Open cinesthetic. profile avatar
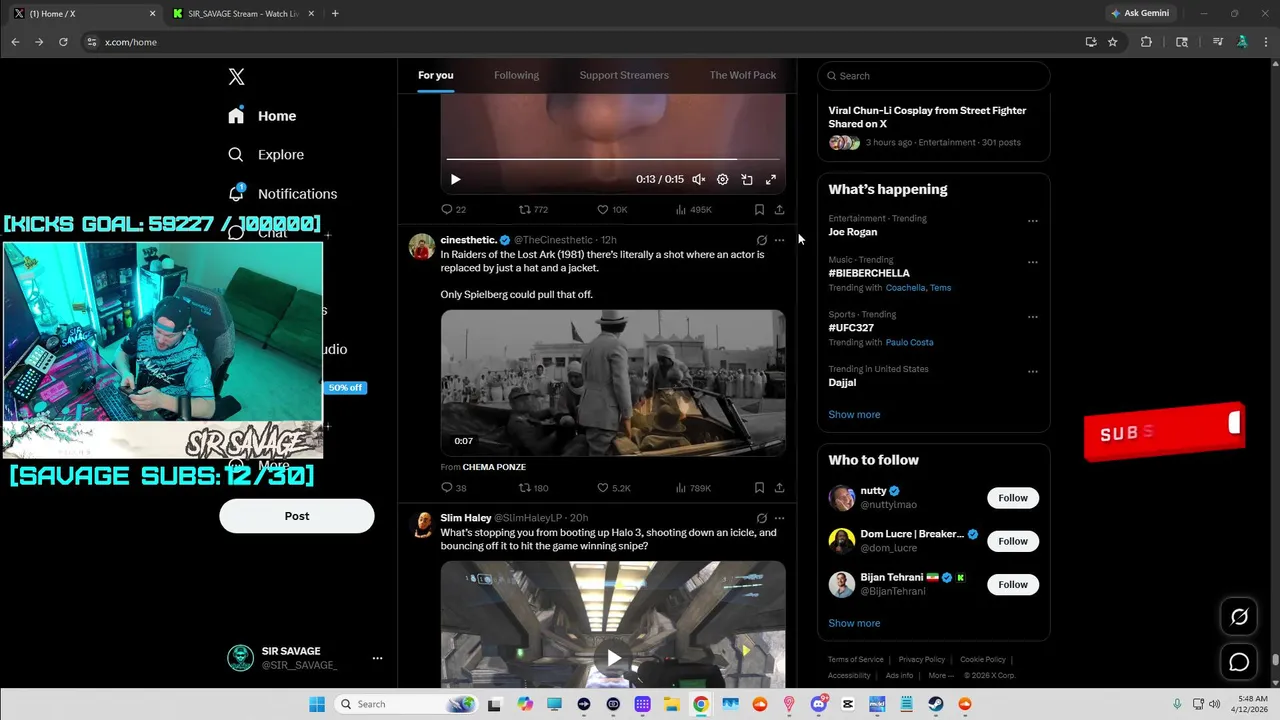 pos(422,246)
